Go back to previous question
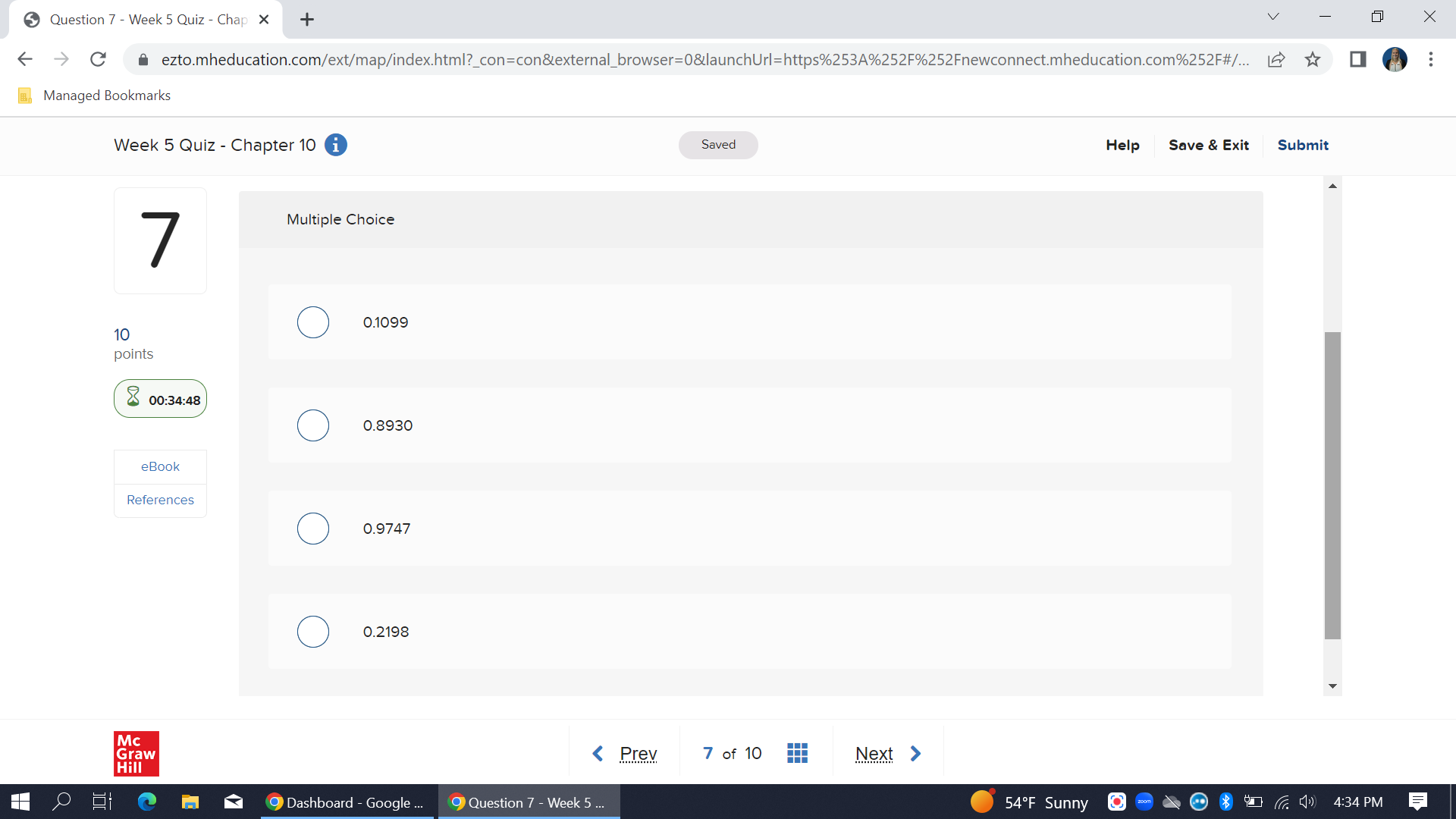 624,753
